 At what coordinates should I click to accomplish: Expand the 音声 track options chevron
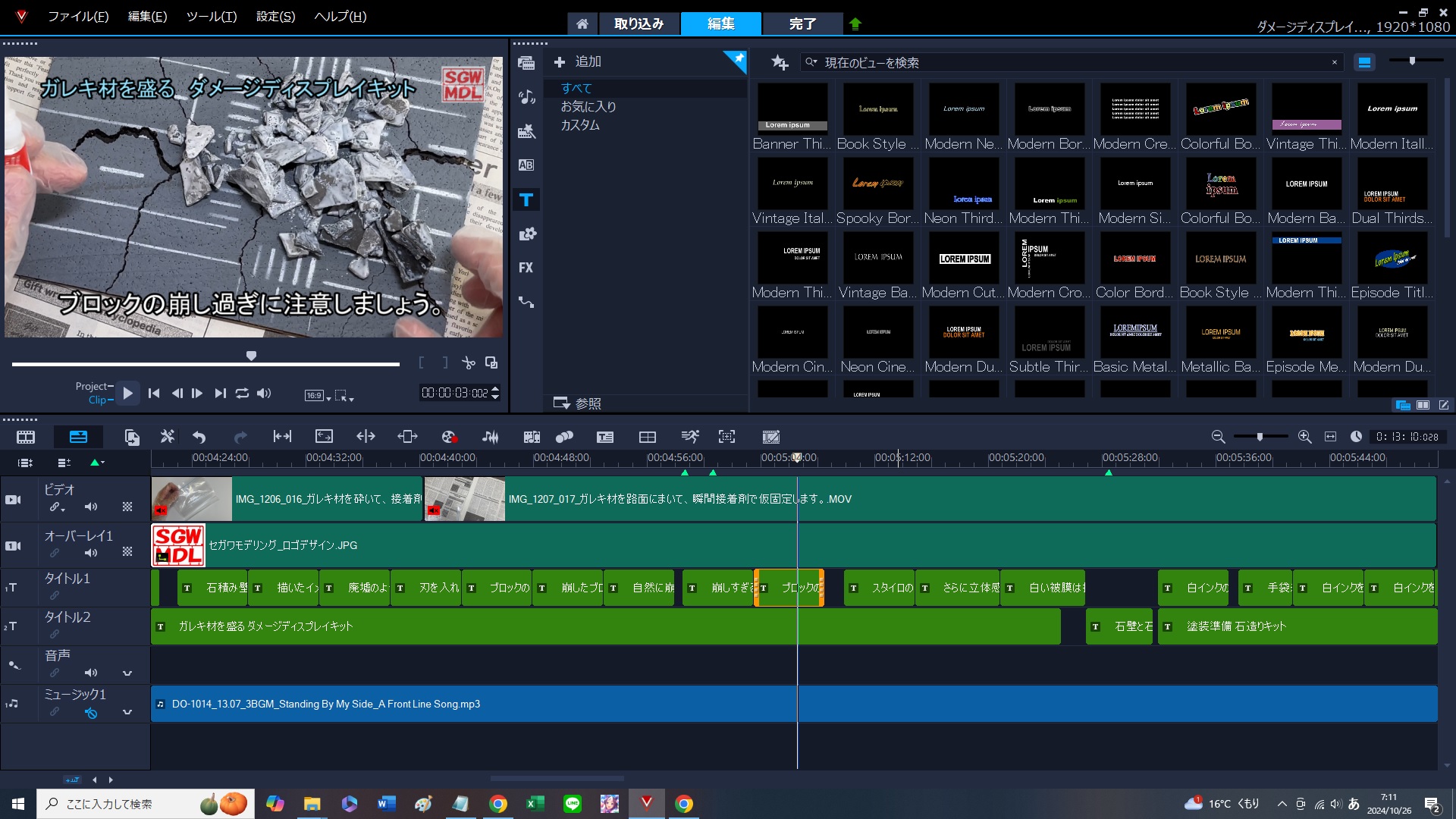tap(127, 673)
